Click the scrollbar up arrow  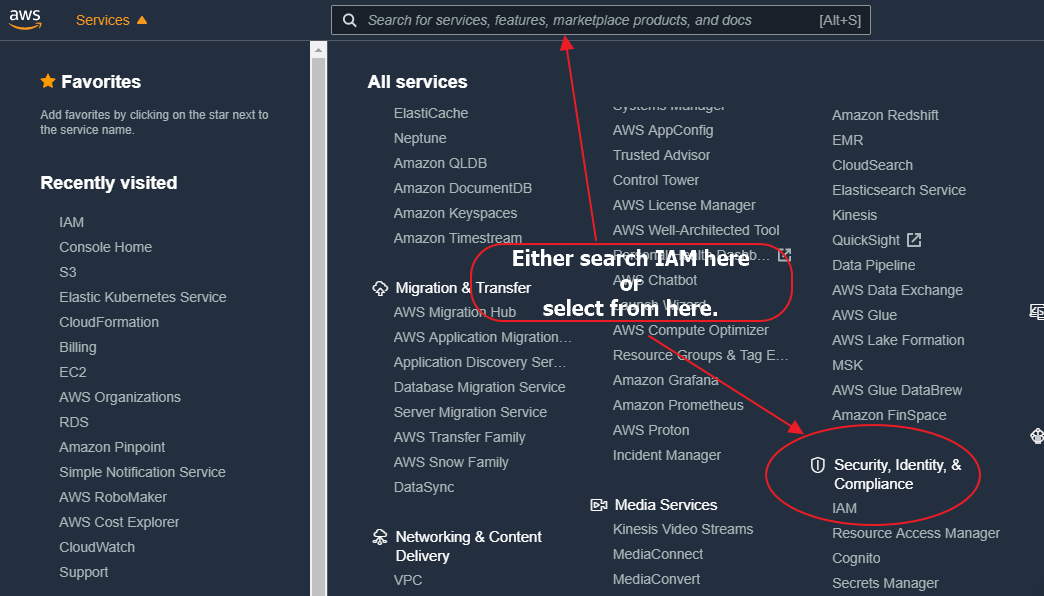[x=318, y=50]
